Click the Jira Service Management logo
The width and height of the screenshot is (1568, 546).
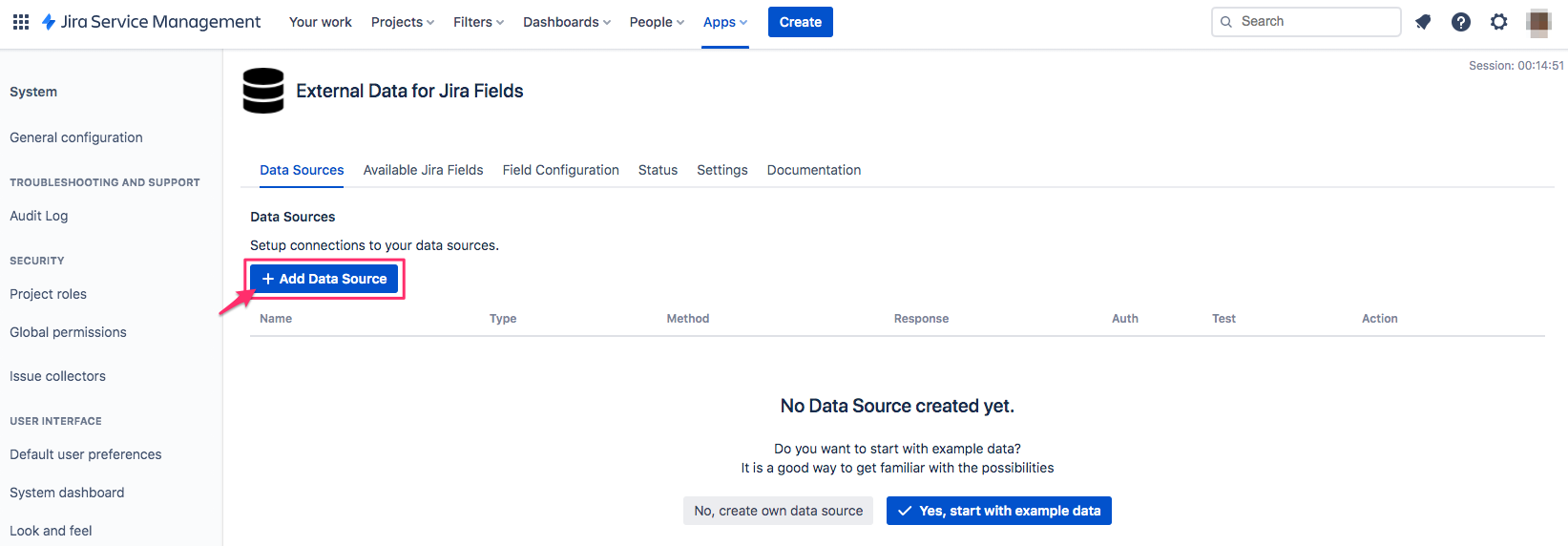(151, 22)
